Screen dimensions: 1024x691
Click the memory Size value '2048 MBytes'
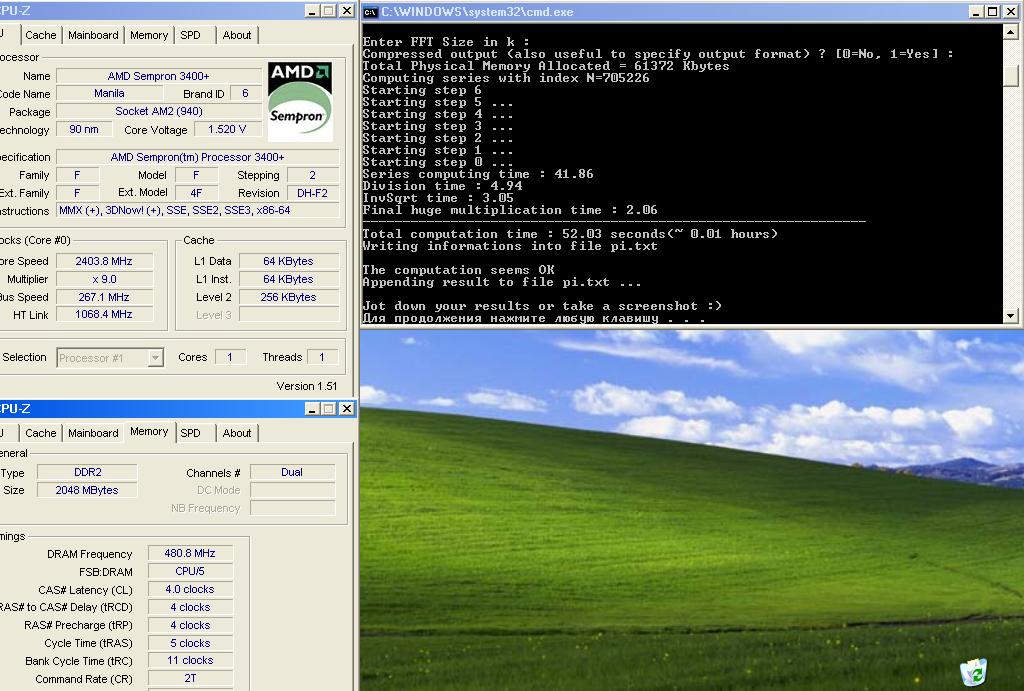coord(88,490)
